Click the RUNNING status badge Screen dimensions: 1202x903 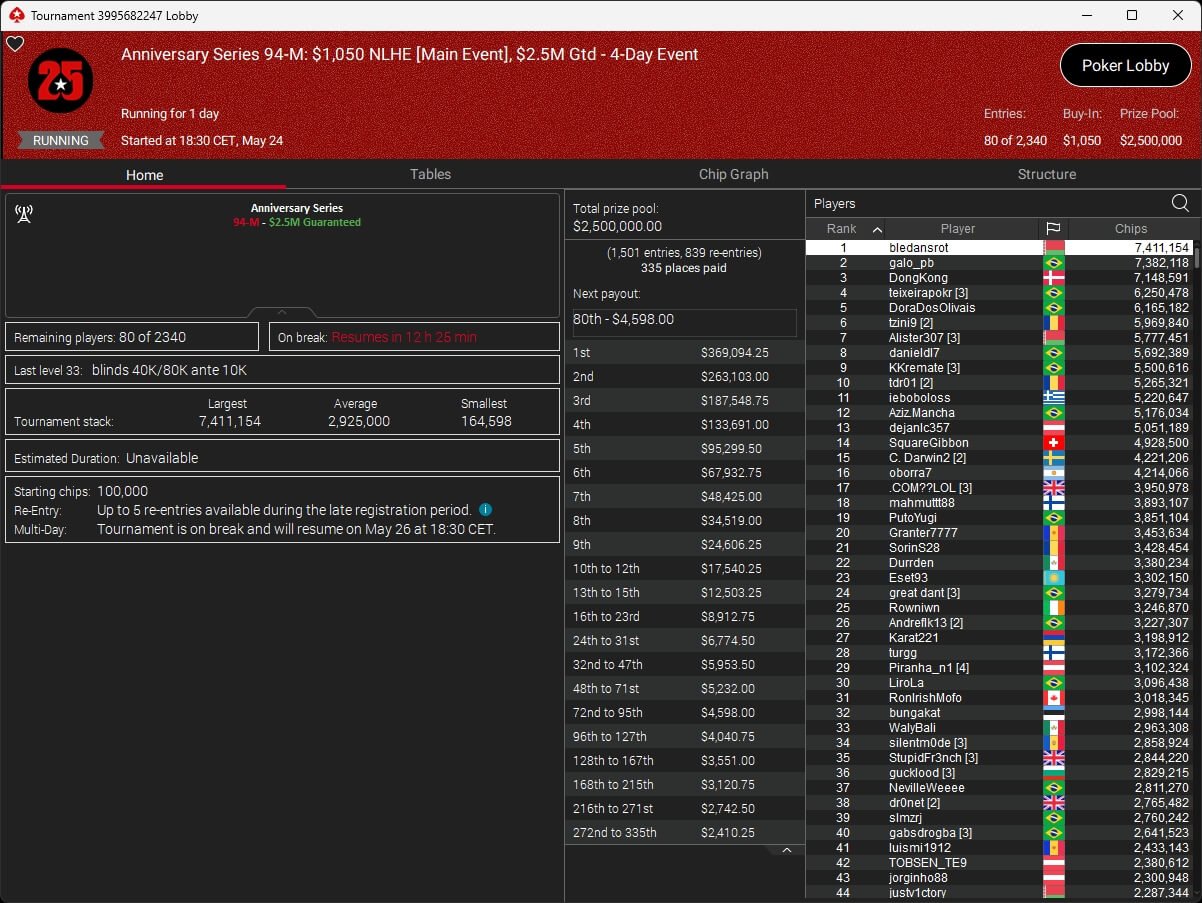[61, 140]
